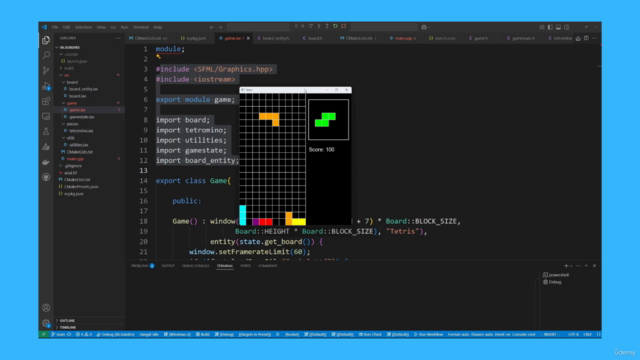The image size is (640, 360).
Task: Click Build in the status bar
Action: pyautogui.click(x=202, y=334)
